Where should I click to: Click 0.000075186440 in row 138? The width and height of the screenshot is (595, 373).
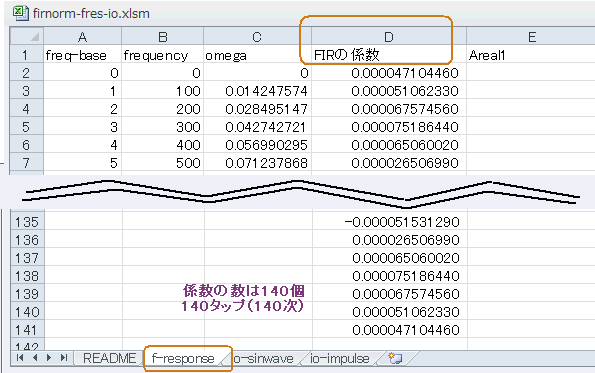pos(390,275)
